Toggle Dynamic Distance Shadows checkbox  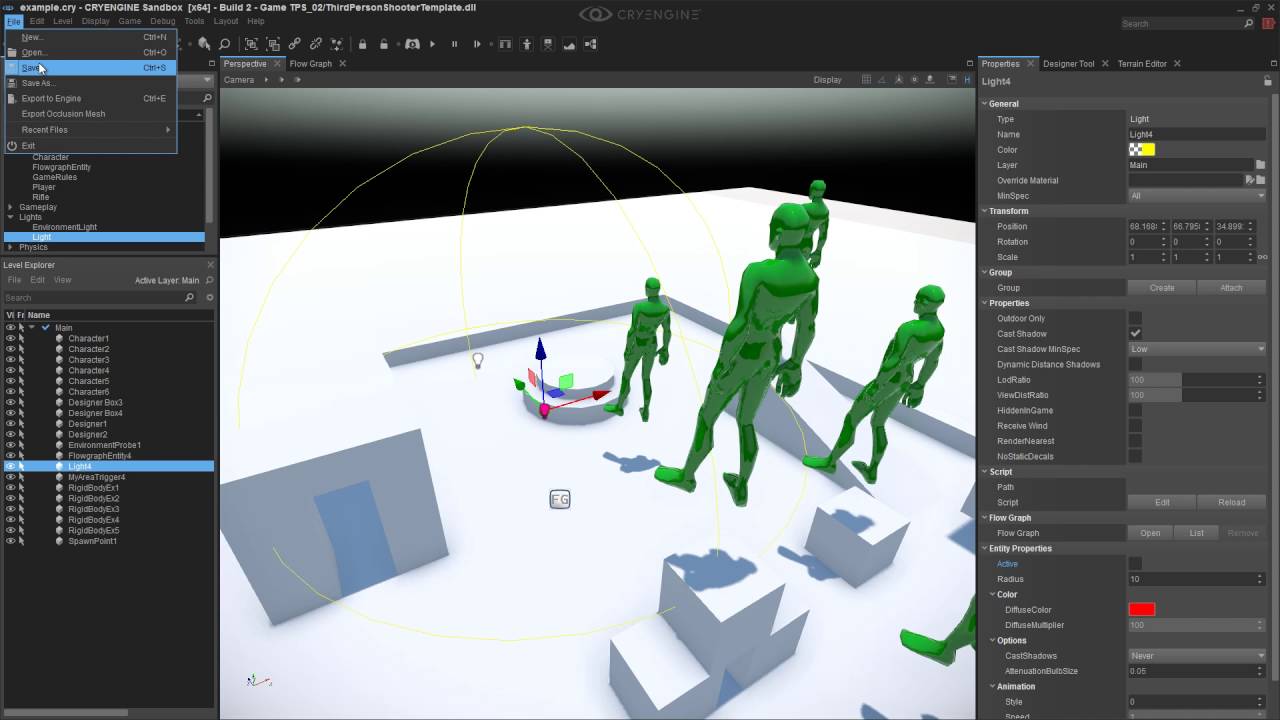pos(1135,364)
